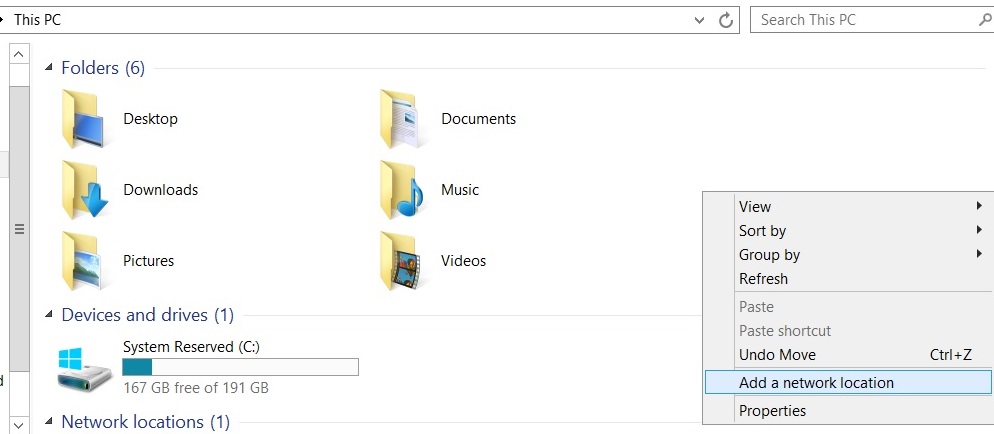Viewport: 994px width, 434px height.
Task: Choose Undo Move from context menu
Action: (848, 355)
